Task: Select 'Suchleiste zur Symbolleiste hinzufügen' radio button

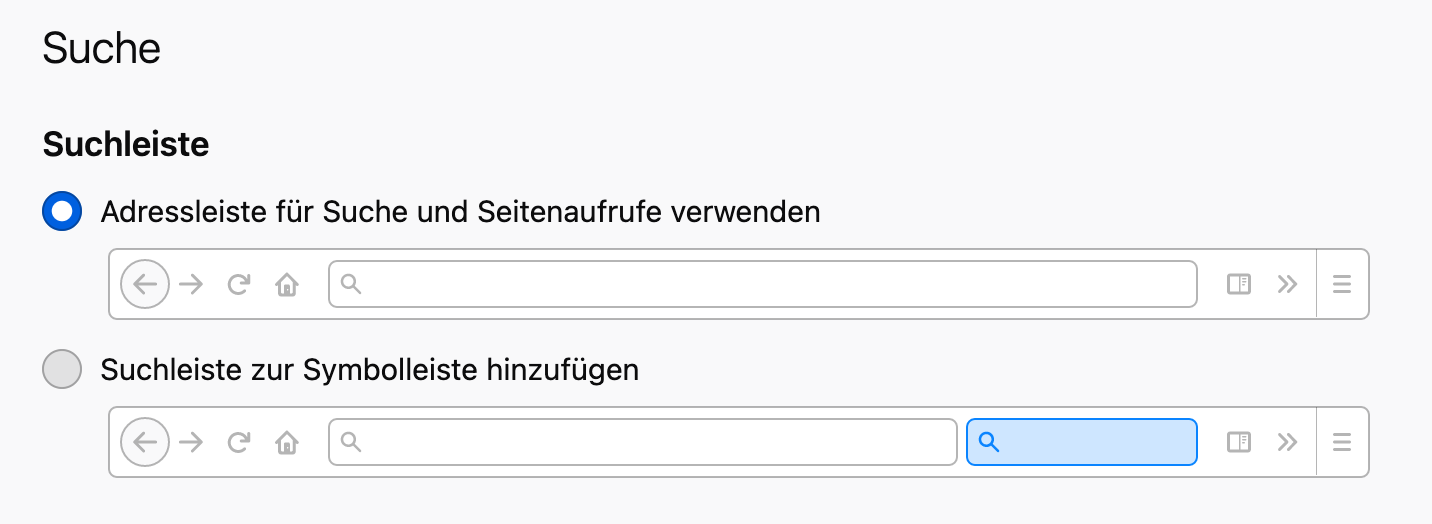Action: [x=62, y=370]
